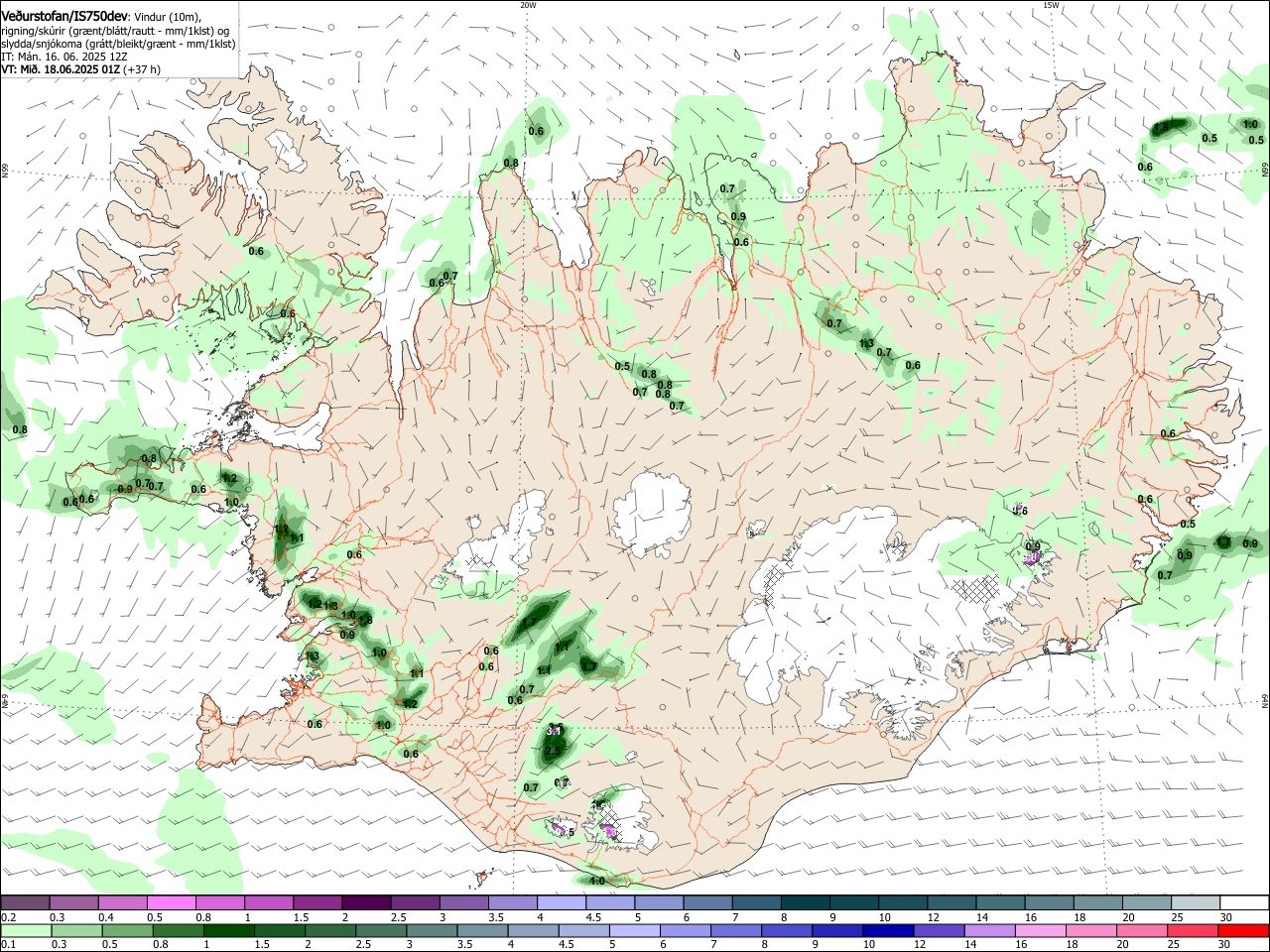Click the 15W longitude label
This screenshot has height=952, width=1270.
click(1051, 5)
